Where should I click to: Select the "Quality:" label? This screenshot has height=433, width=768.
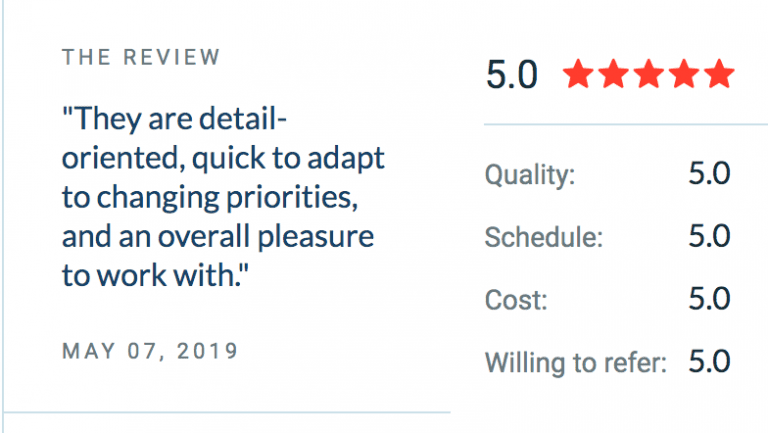(x=530, y=175)
